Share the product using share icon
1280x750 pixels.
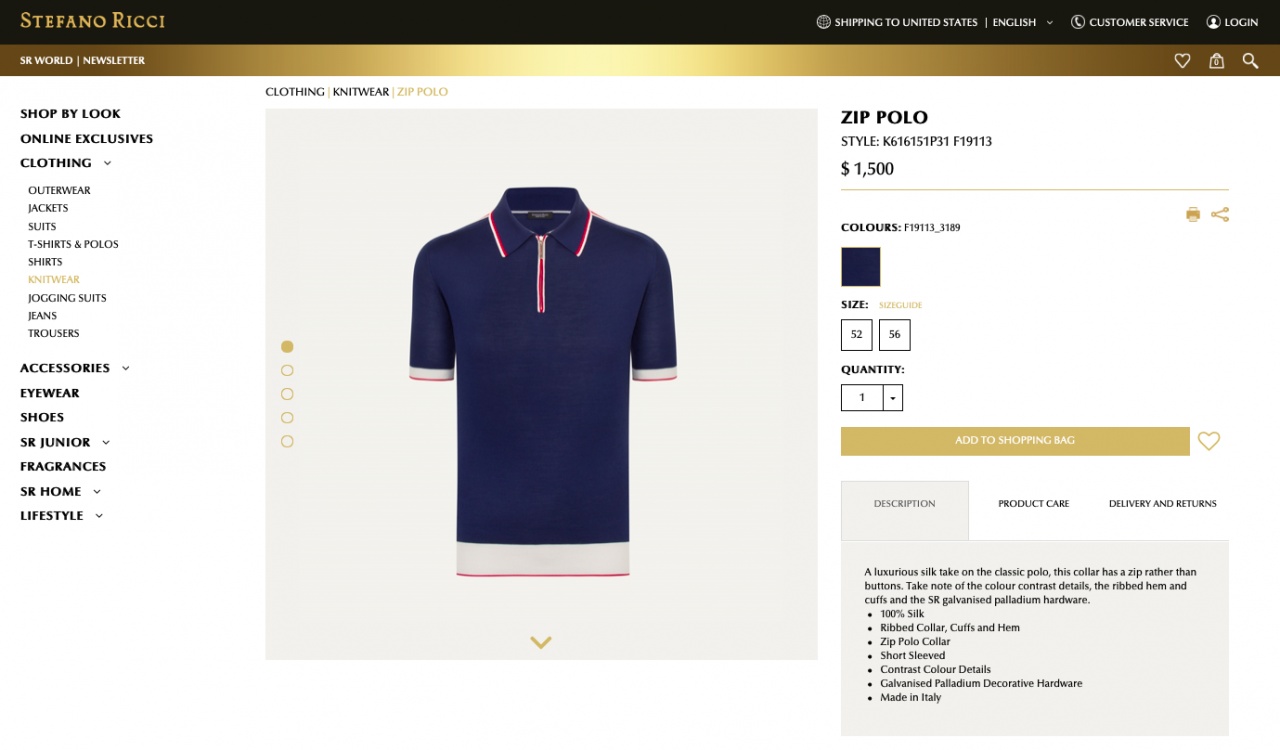tap(1220, 214)
